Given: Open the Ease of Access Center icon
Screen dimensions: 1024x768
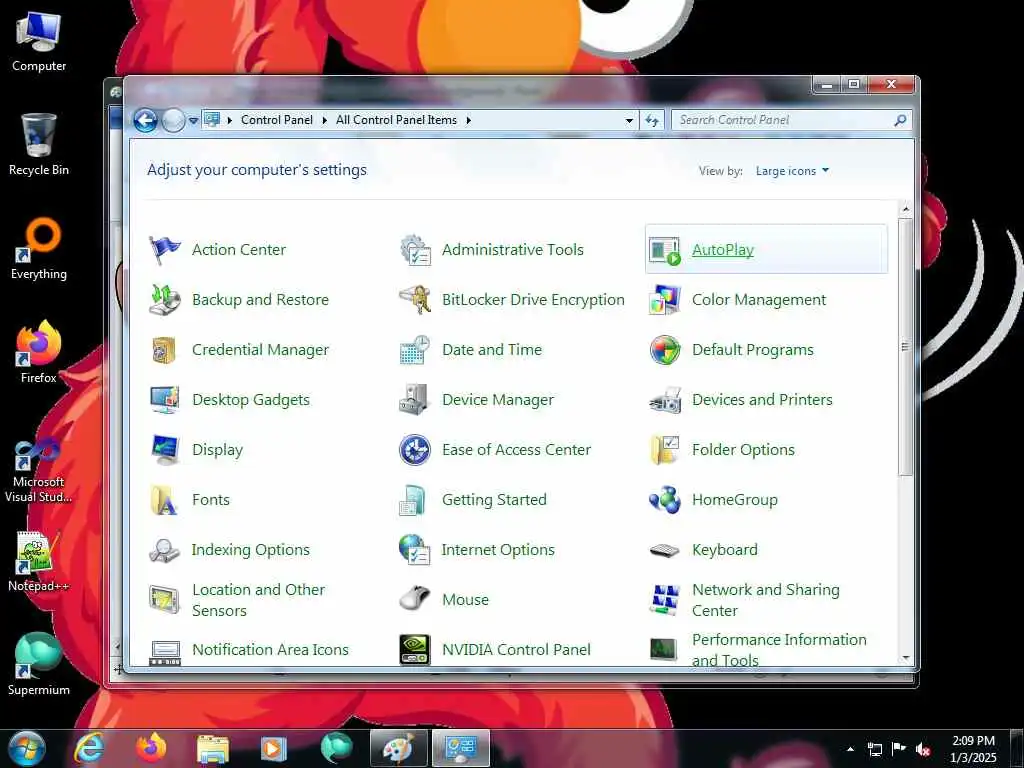Looking at the screenshot, I should pos(415,450).
